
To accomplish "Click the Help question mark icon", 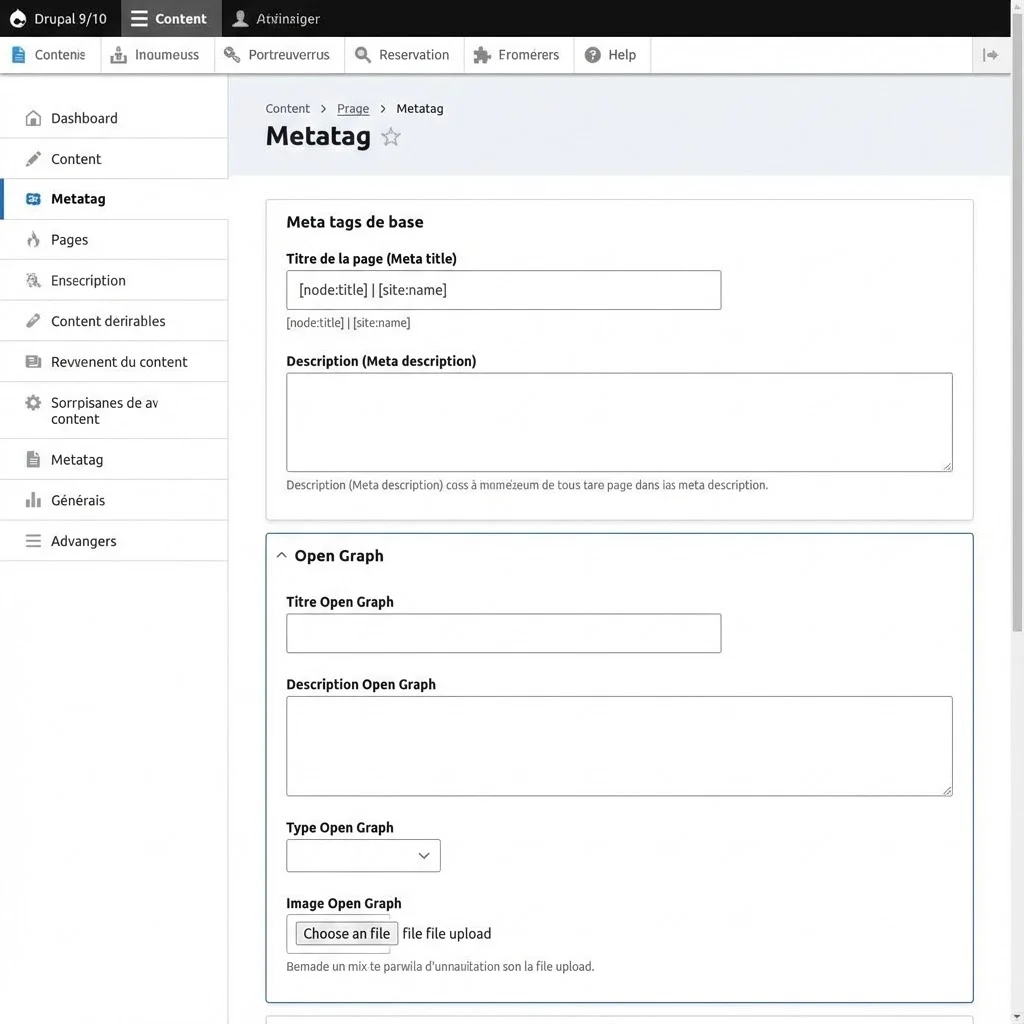I will coord(593,55).
